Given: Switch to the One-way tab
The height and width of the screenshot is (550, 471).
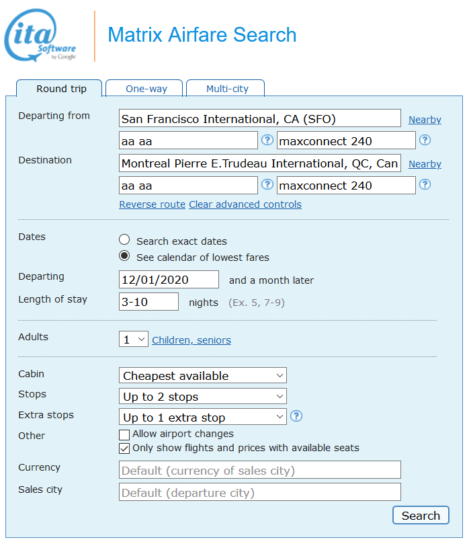Looking at the screenshot, I should (x=144, y=88).
